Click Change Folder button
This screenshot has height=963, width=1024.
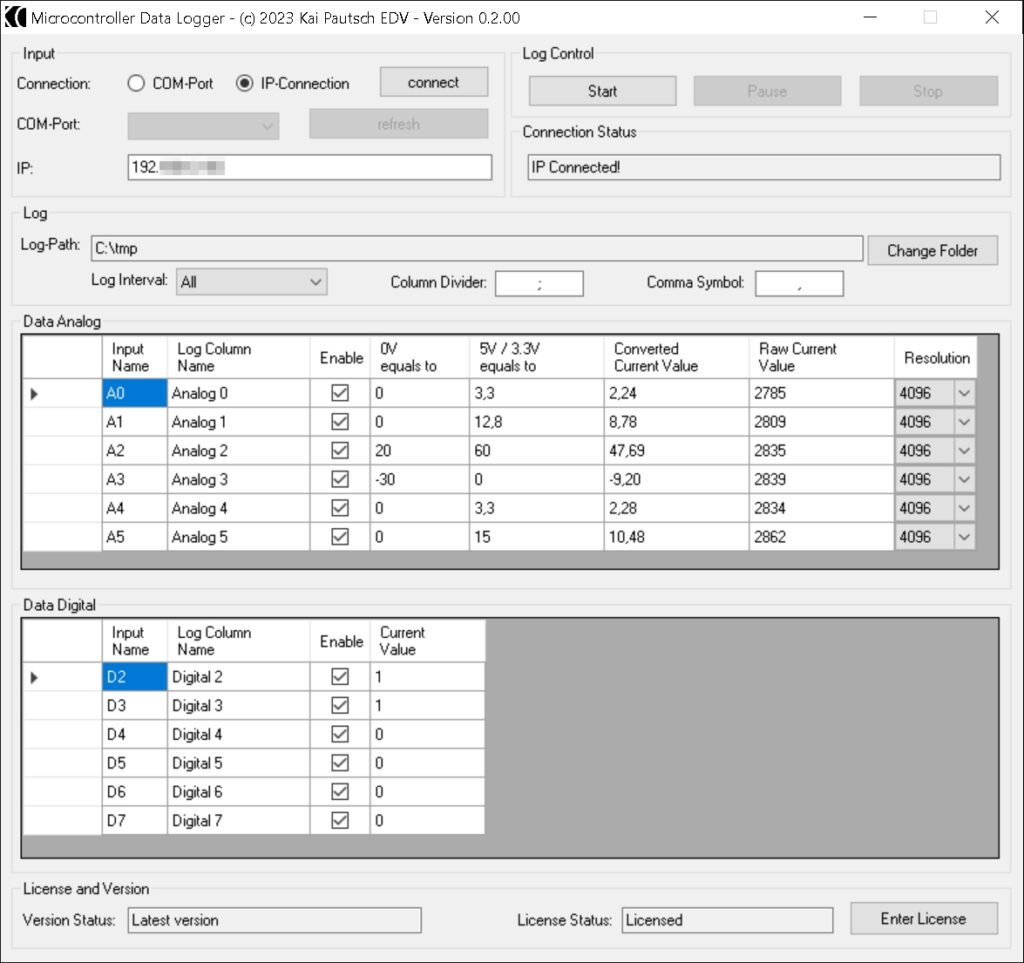[x=933, y=251]
